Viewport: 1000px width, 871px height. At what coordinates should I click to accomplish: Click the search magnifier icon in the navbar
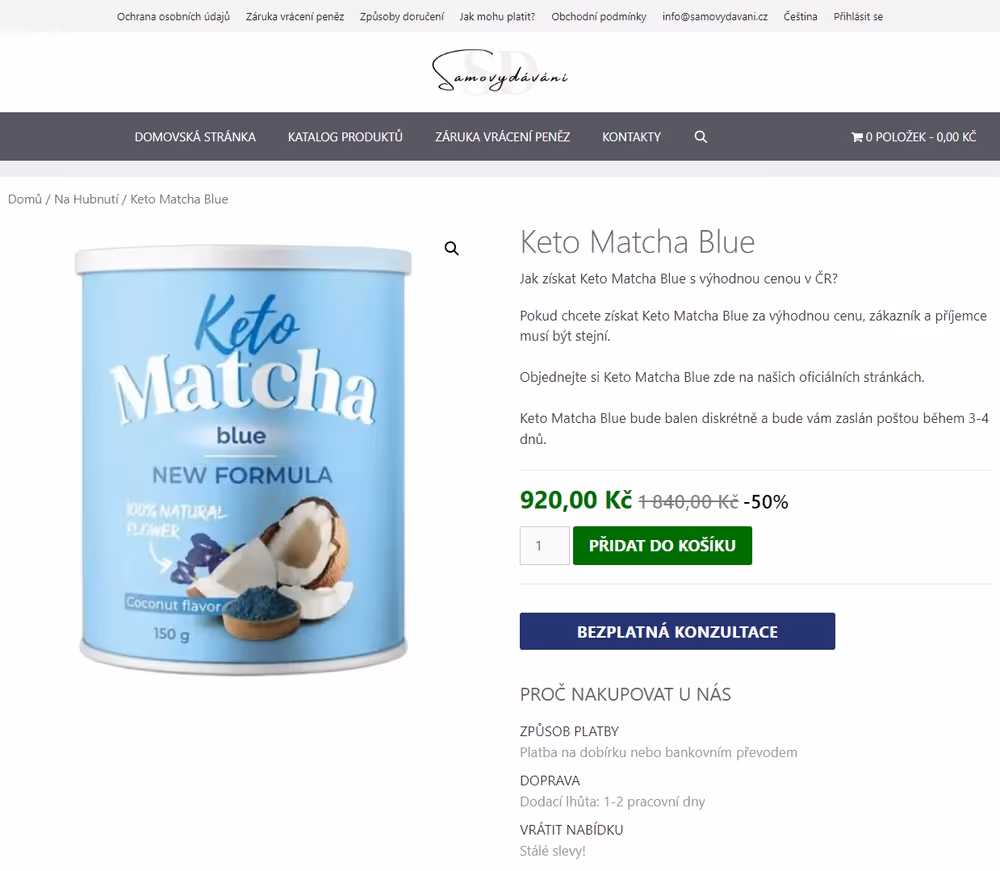(x=700, y=136)
